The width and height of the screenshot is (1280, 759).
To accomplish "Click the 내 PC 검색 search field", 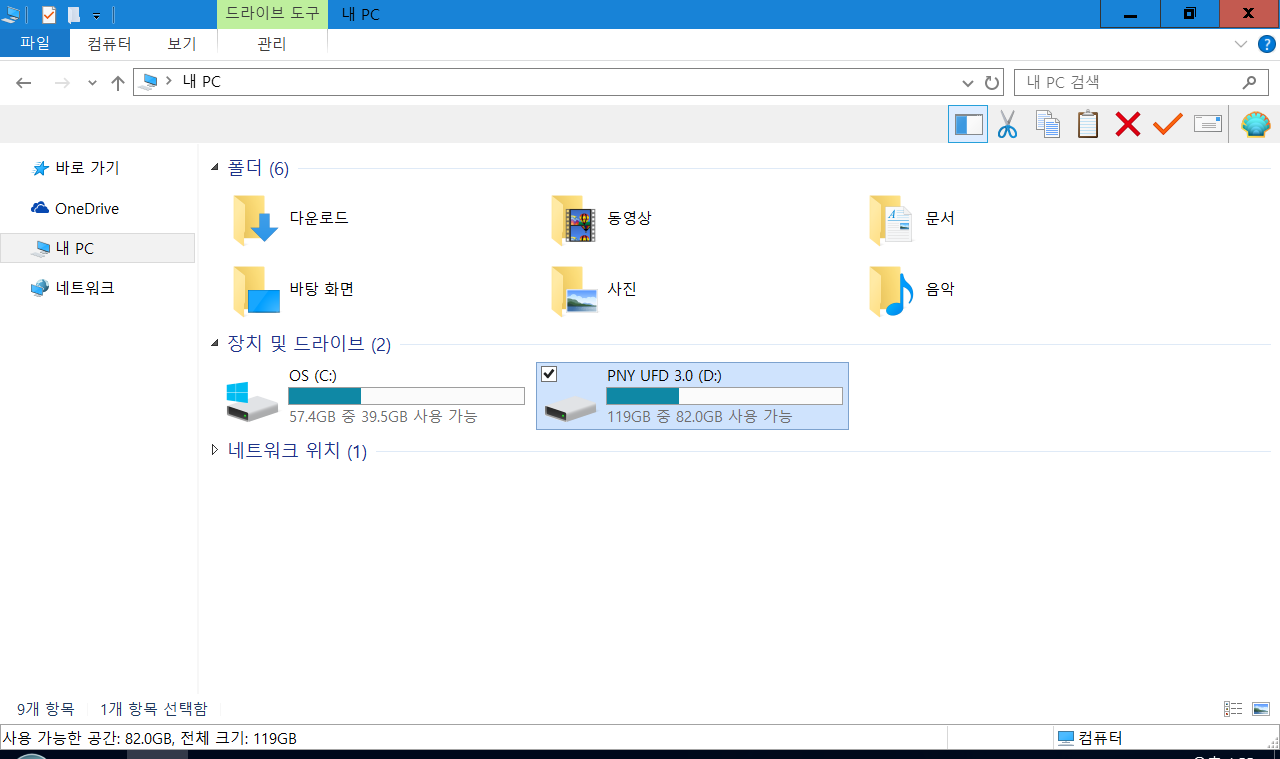I will coord(1125,83).
